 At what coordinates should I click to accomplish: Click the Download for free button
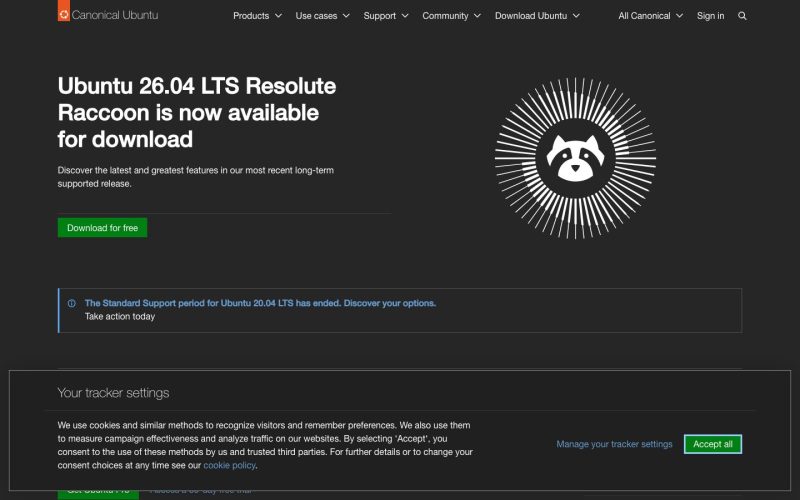tap(103, 228)
